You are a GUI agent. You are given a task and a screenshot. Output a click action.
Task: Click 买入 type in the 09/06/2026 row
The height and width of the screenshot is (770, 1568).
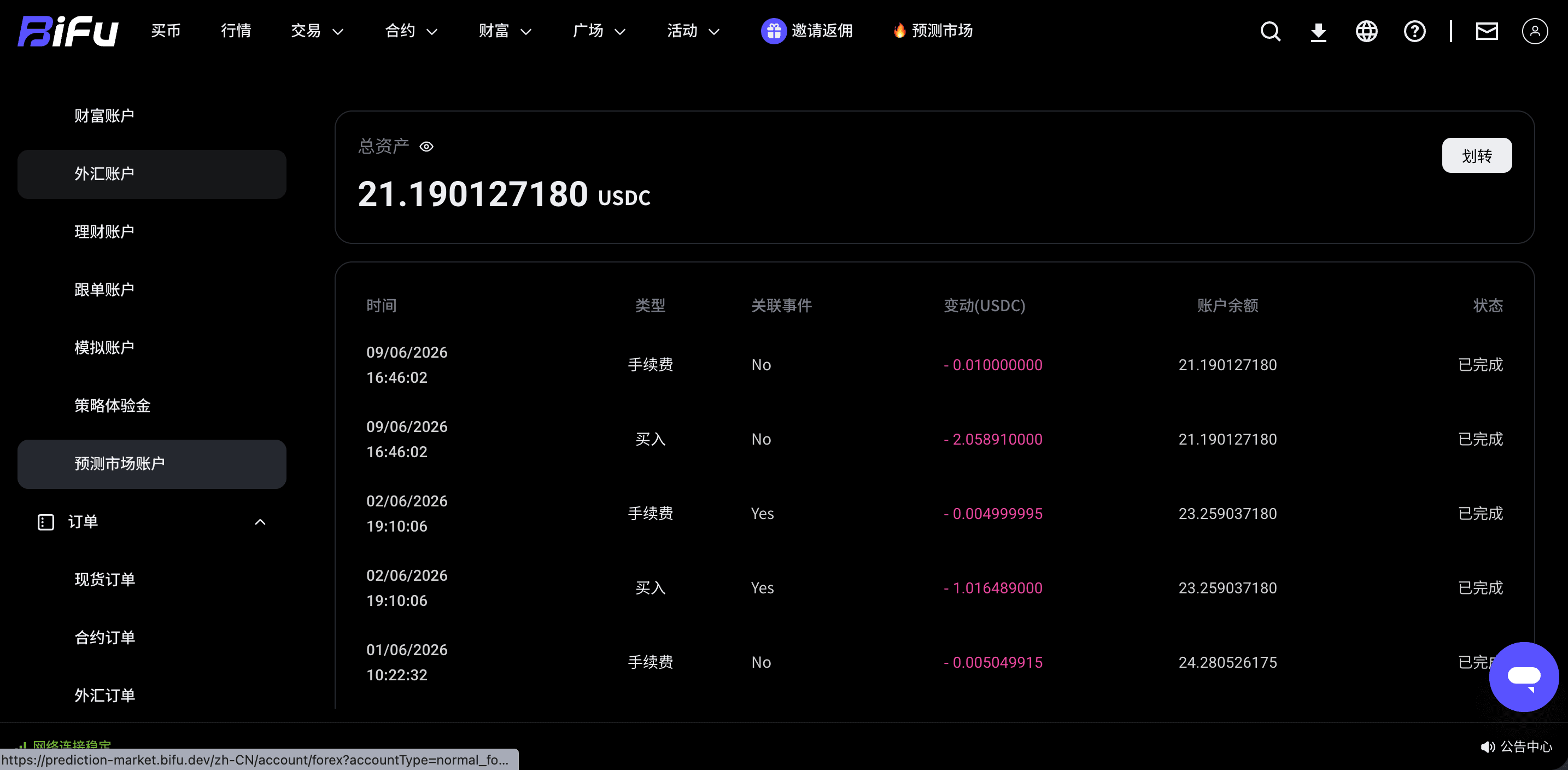pyautogui.click(x=650, y=440)
